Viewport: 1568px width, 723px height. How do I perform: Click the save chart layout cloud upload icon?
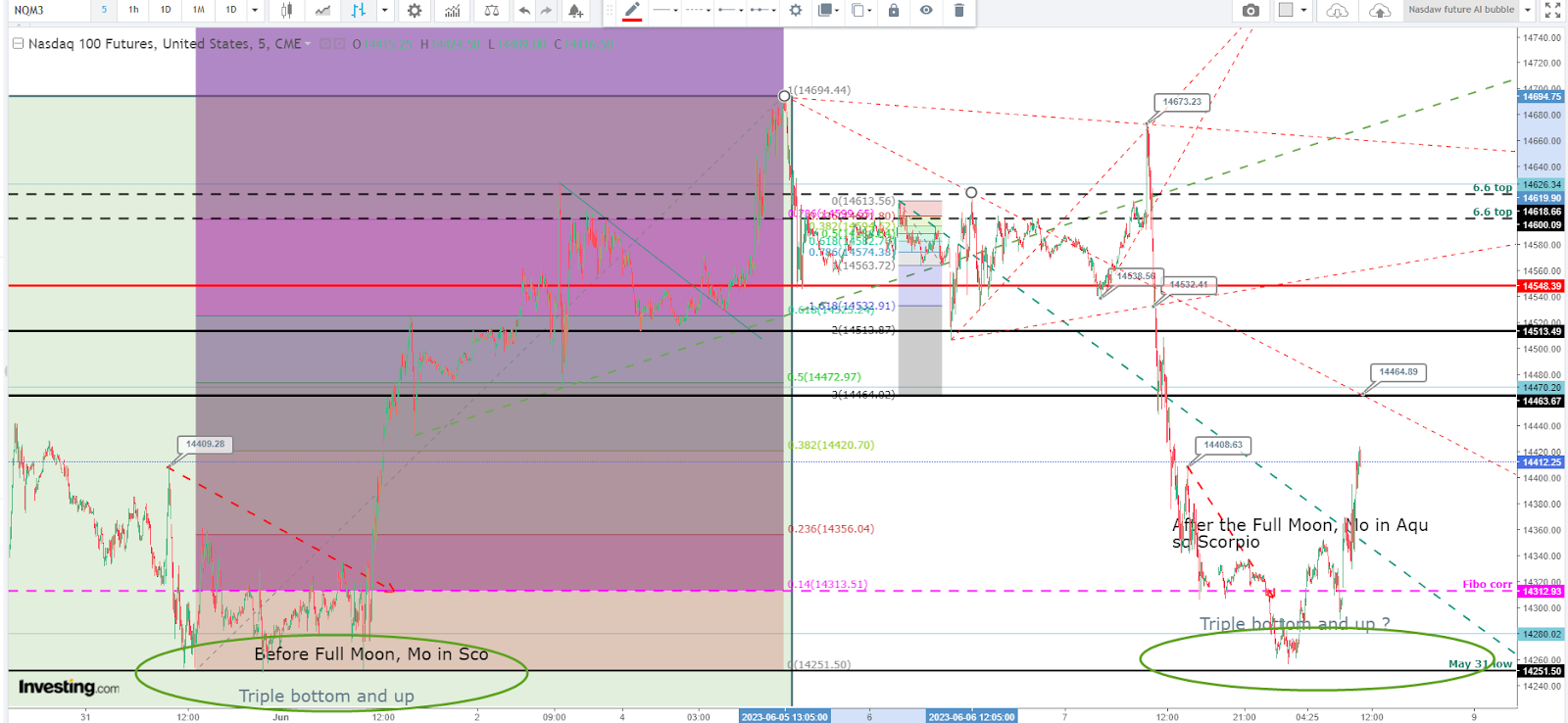[x=1379, y=10]
